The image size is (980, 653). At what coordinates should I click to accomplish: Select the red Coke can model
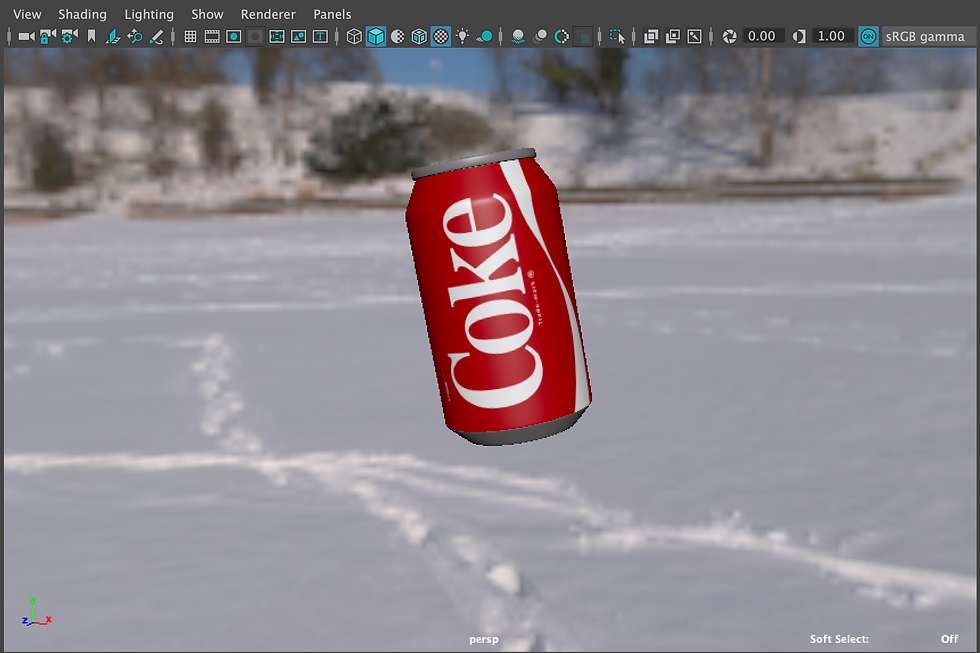pyautogui.click(x=499, y=297)
